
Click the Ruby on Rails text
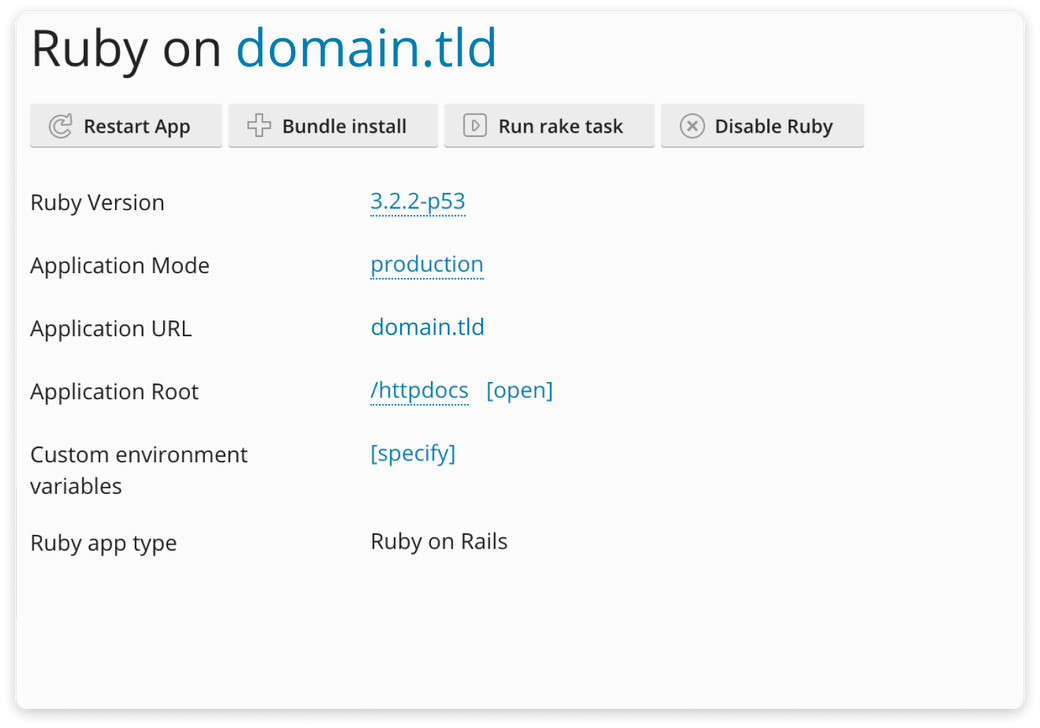[x=439, y=541]
